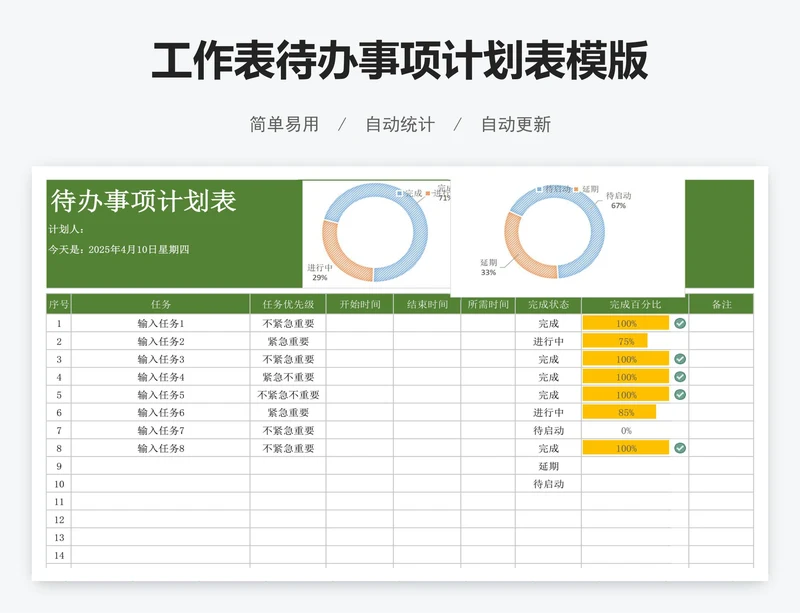Viewport: 800px width, 613px height.
Task: Click the 序号 column header
Action: click(x=59, y=304)
